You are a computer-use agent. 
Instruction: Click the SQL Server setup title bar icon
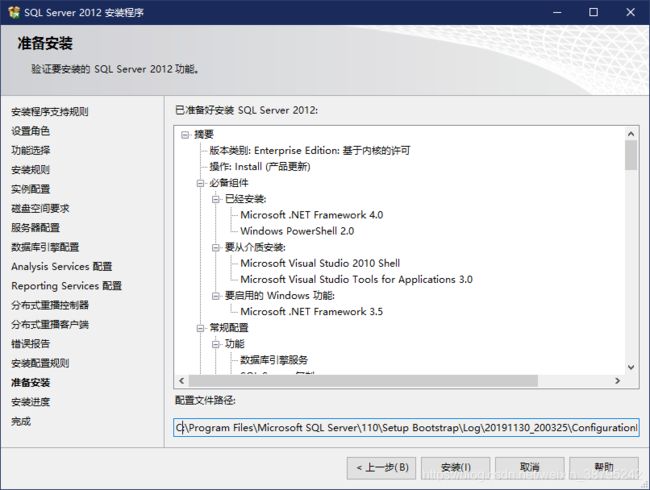[14, 12]
